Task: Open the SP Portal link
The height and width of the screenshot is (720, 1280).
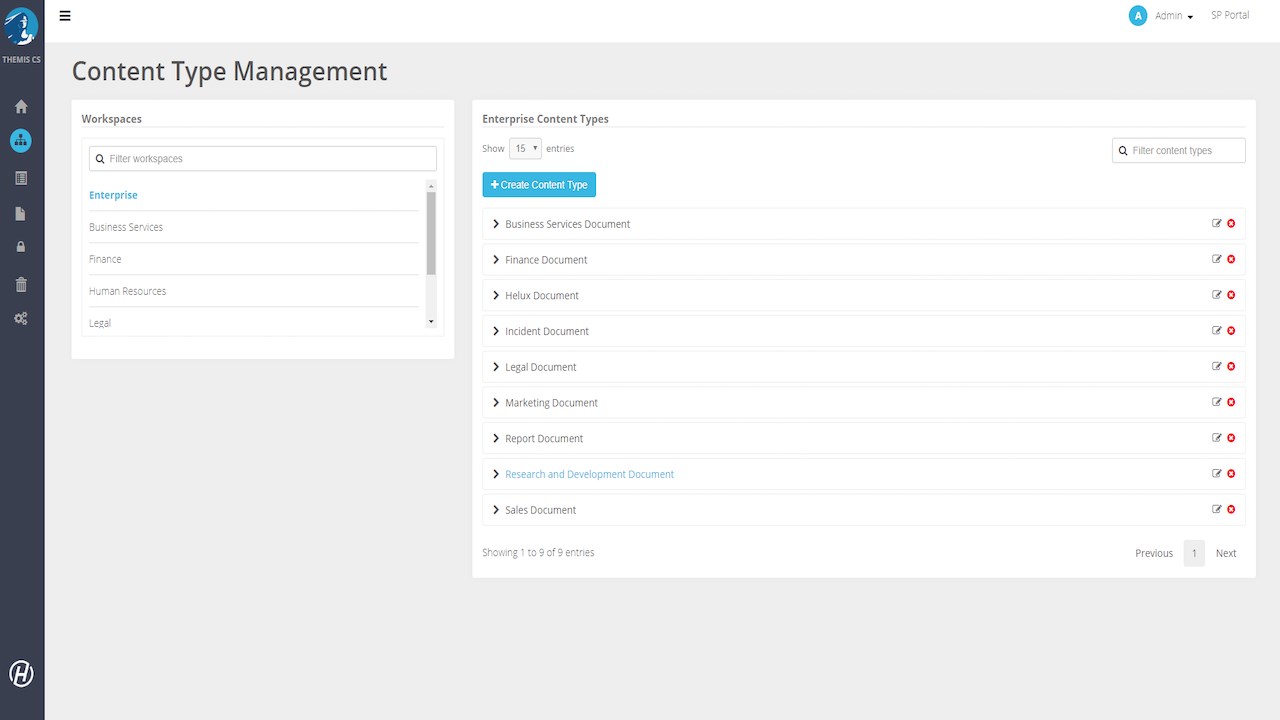Action: point(1230,15)
